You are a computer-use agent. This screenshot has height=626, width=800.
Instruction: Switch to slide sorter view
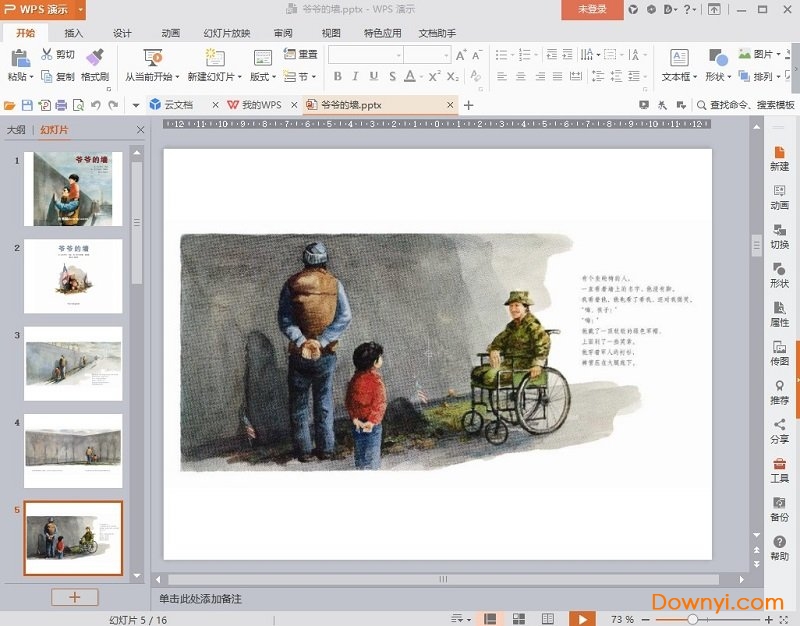tap(519, 619)
